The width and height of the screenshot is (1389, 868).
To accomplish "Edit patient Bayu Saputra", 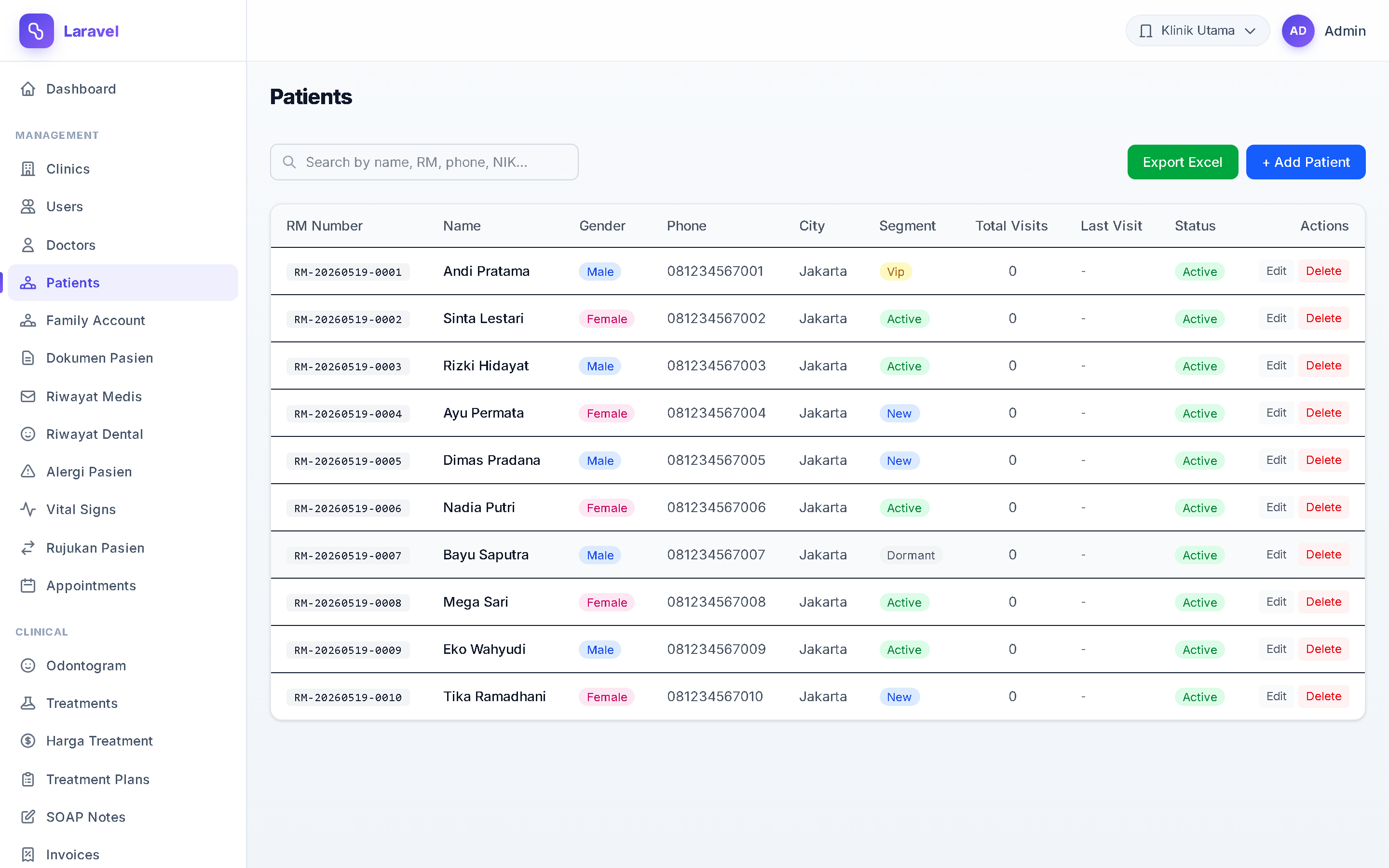I will click(1276, 555).
